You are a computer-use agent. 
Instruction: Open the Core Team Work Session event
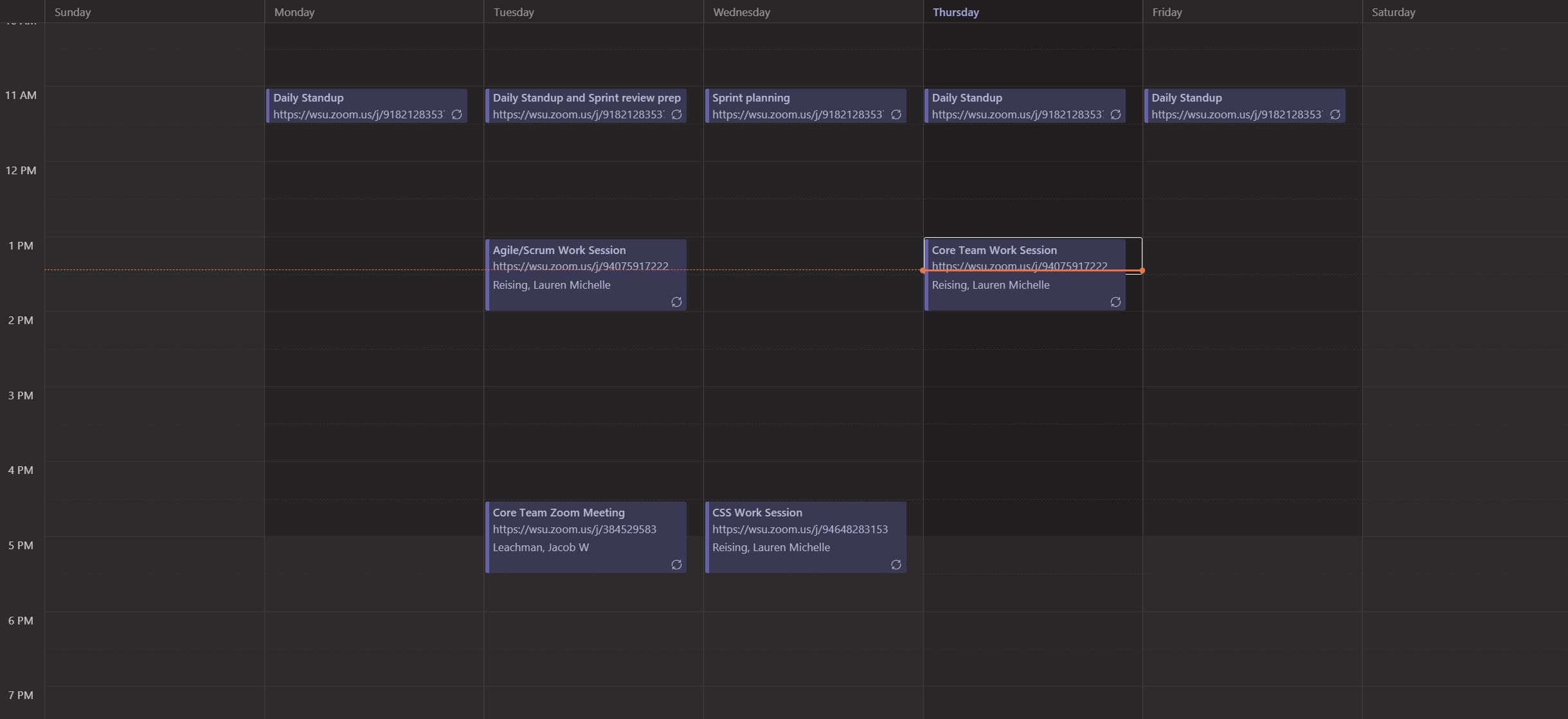[x=994, y=250]
